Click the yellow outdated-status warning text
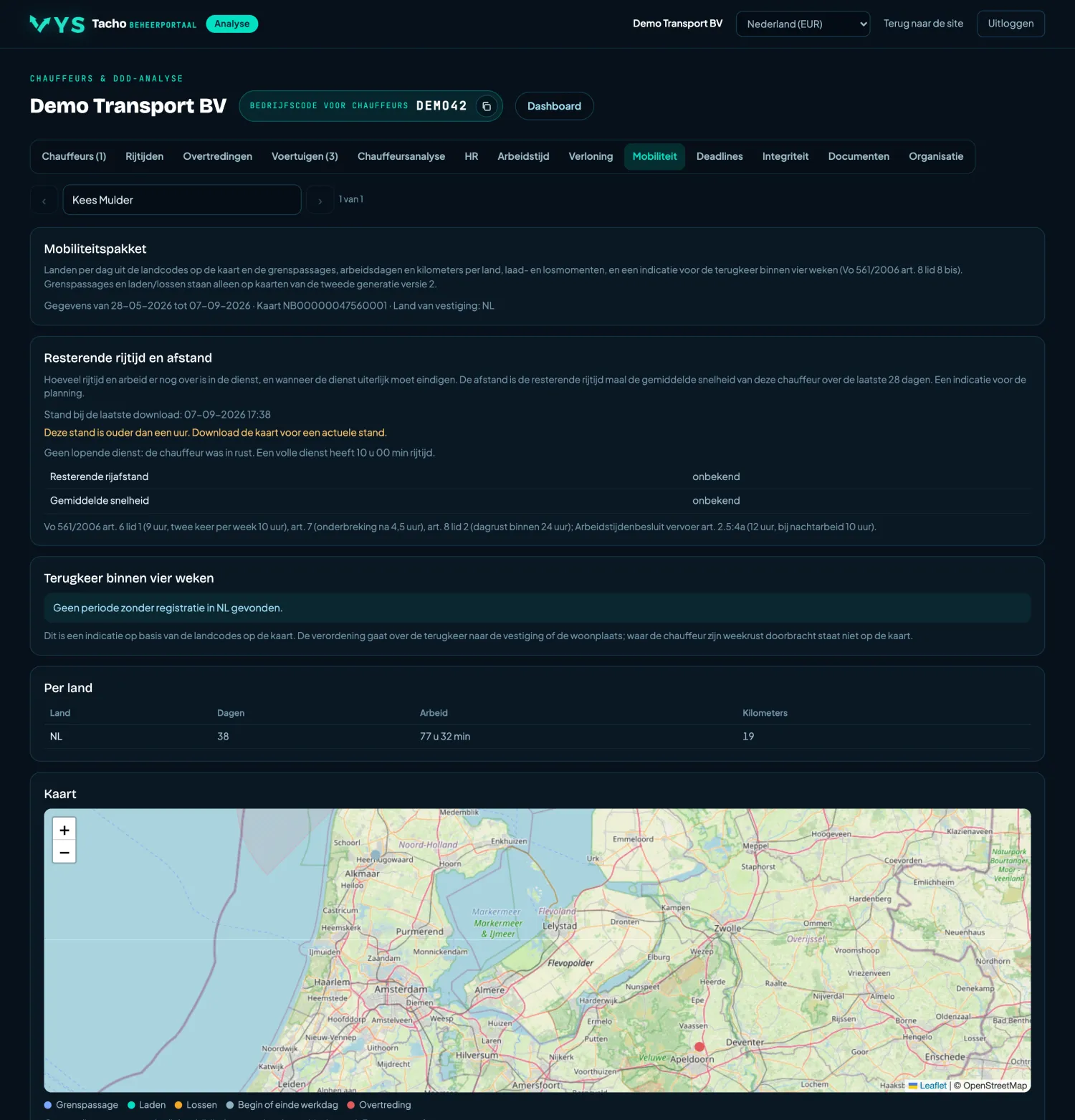Screen dimensions: 1075x1120 tap(215, 433)
